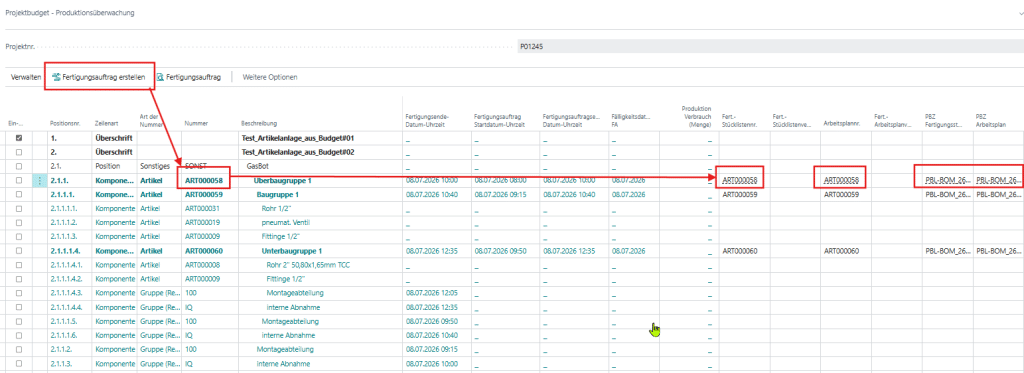Uncheck the checkbox in row 1. Überschrift

click(x=19, y=138)
